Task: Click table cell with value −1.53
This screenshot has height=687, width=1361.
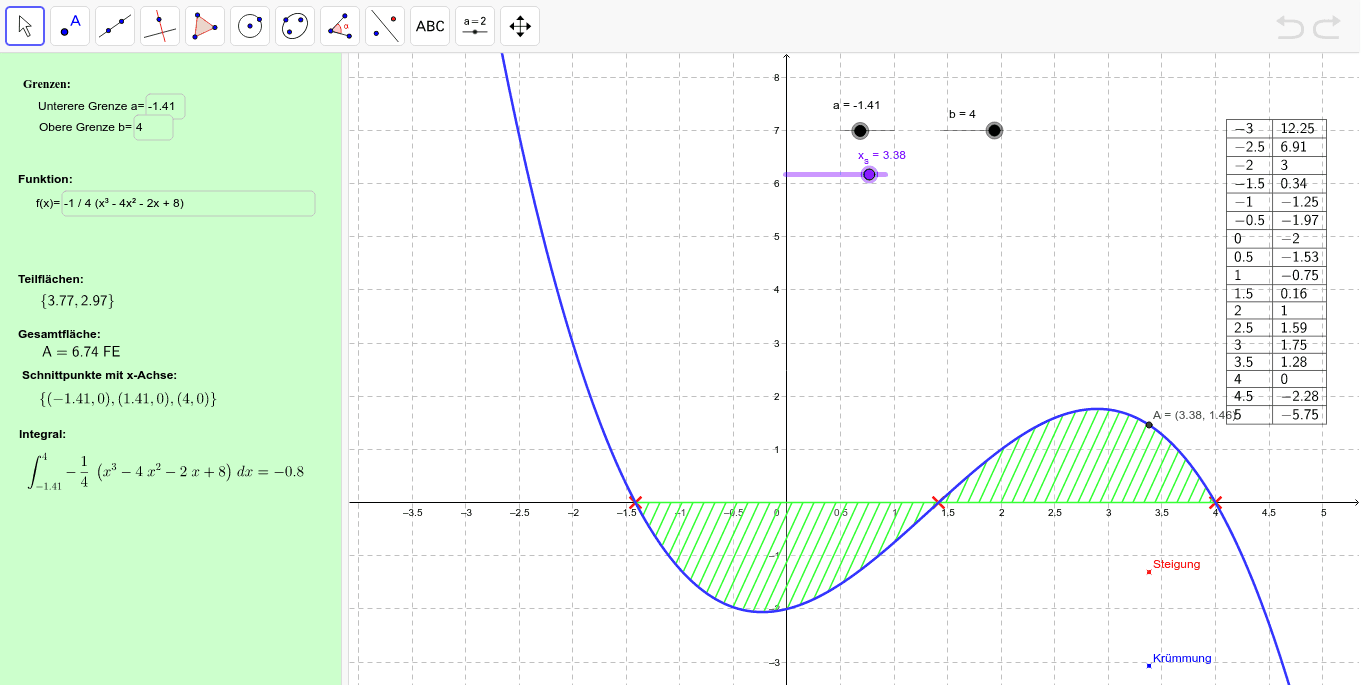Action: tap(1299, 257)
